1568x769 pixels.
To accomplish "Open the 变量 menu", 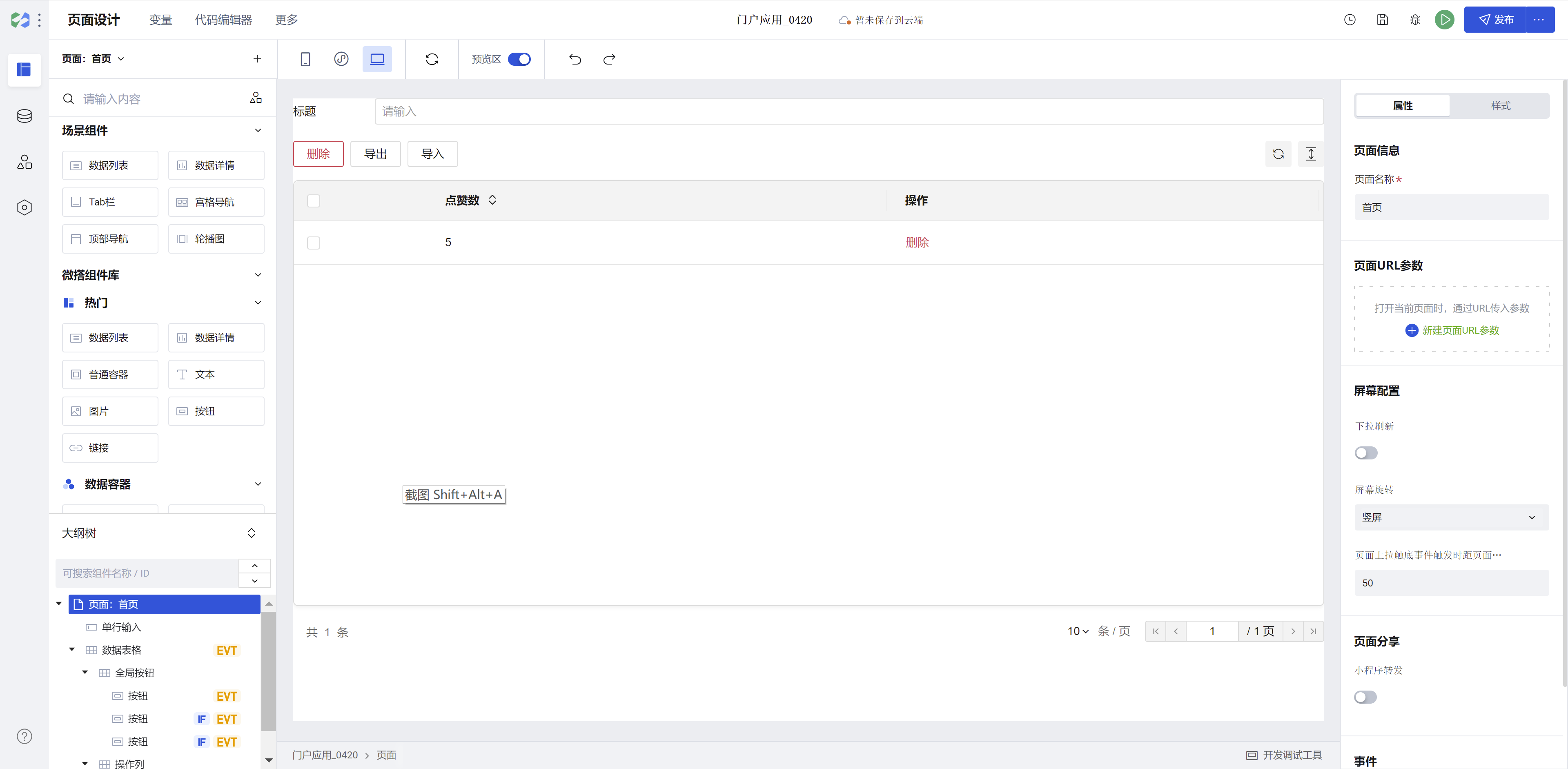I will tap(161, 20).
